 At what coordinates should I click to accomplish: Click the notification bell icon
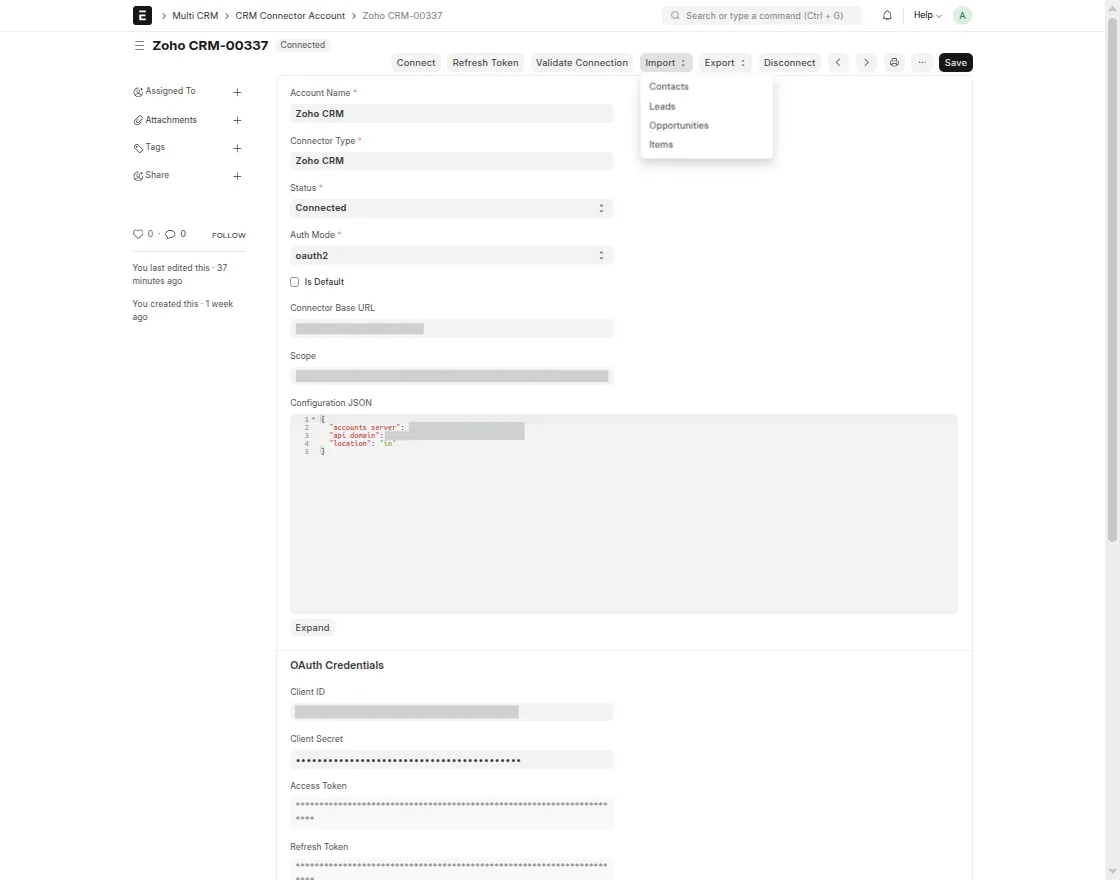click(x=886, y=15)
